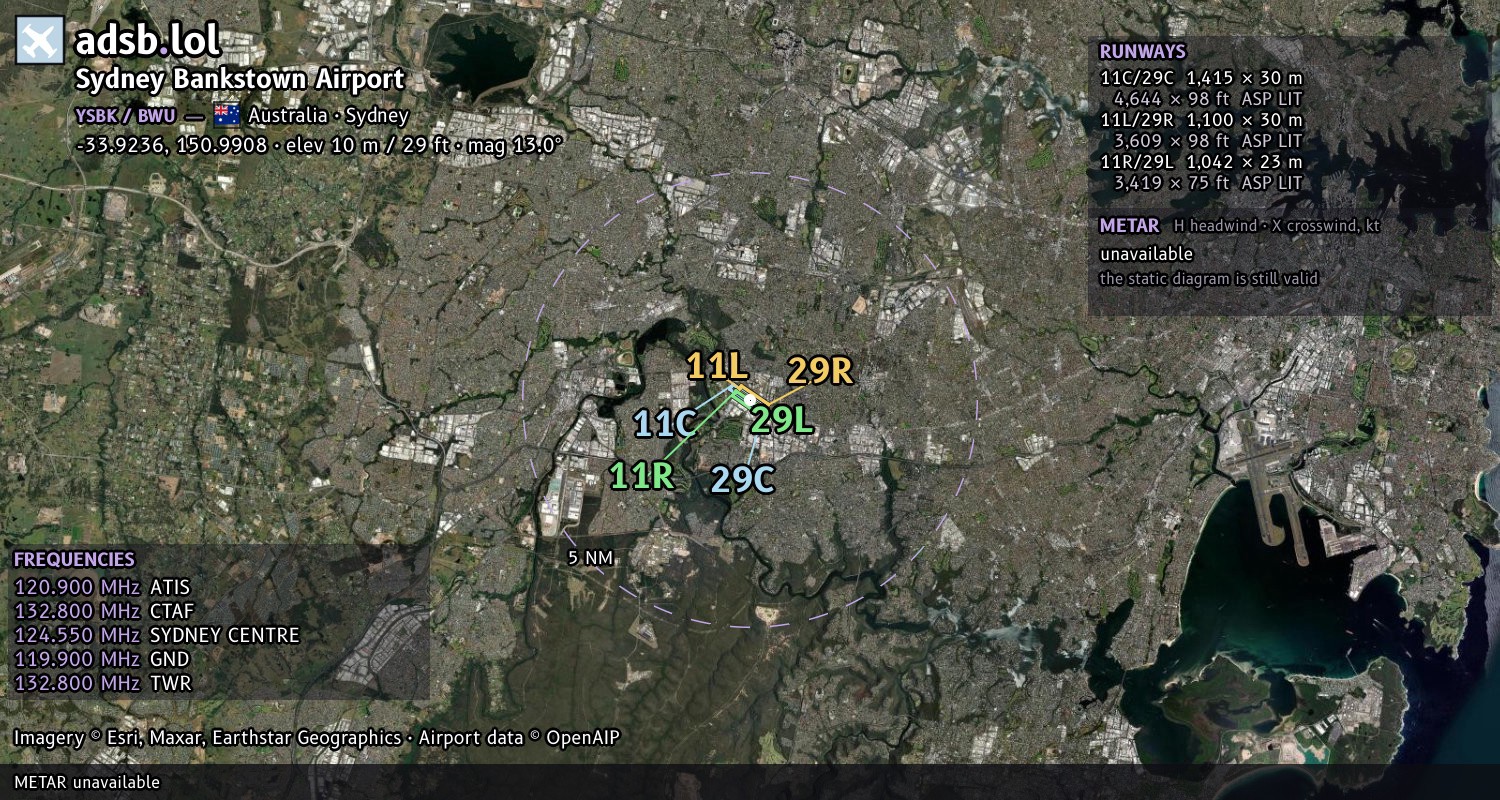Click the 5 NM range ring label

point(589,558)
